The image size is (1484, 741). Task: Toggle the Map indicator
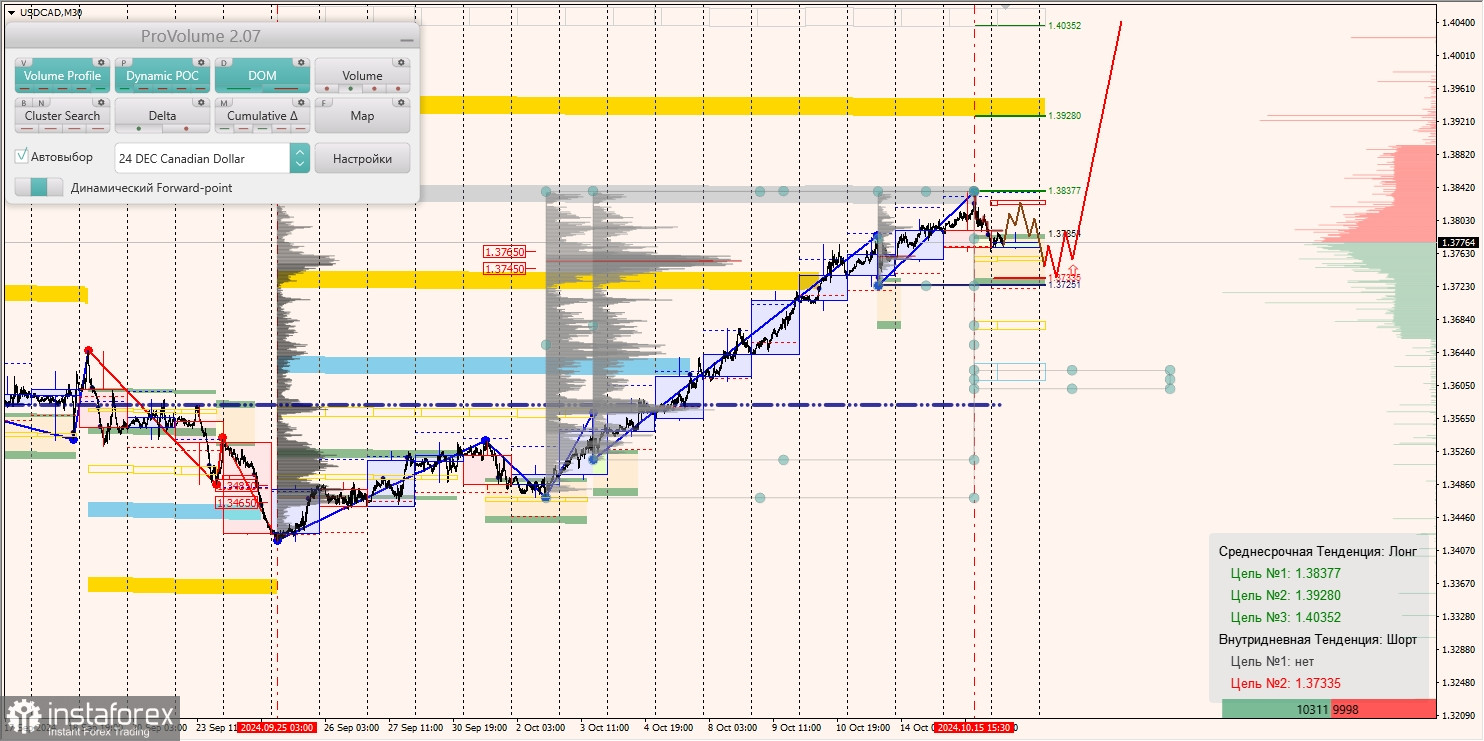point(362,116)
